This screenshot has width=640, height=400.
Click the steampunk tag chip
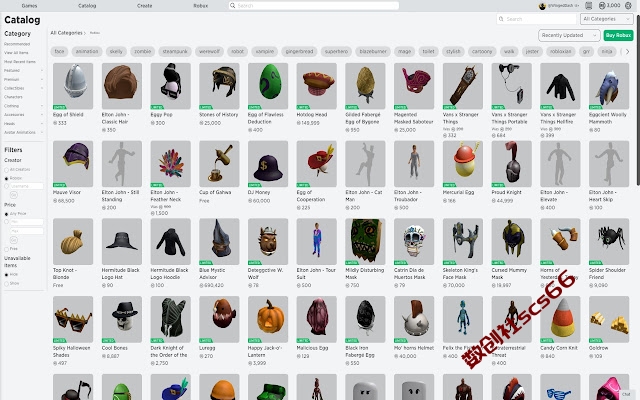pyautogui.click(x=175, y=51)
